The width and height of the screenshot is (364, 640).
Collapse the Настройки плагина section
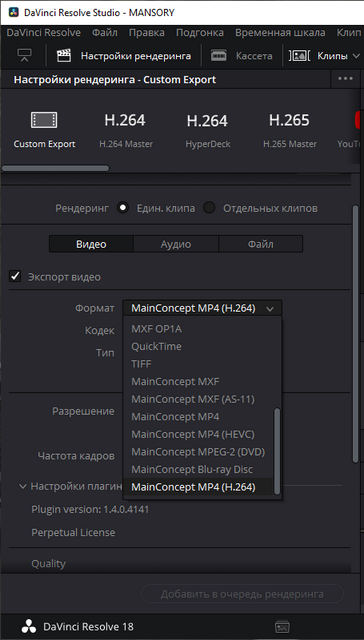tap(23, 487)
